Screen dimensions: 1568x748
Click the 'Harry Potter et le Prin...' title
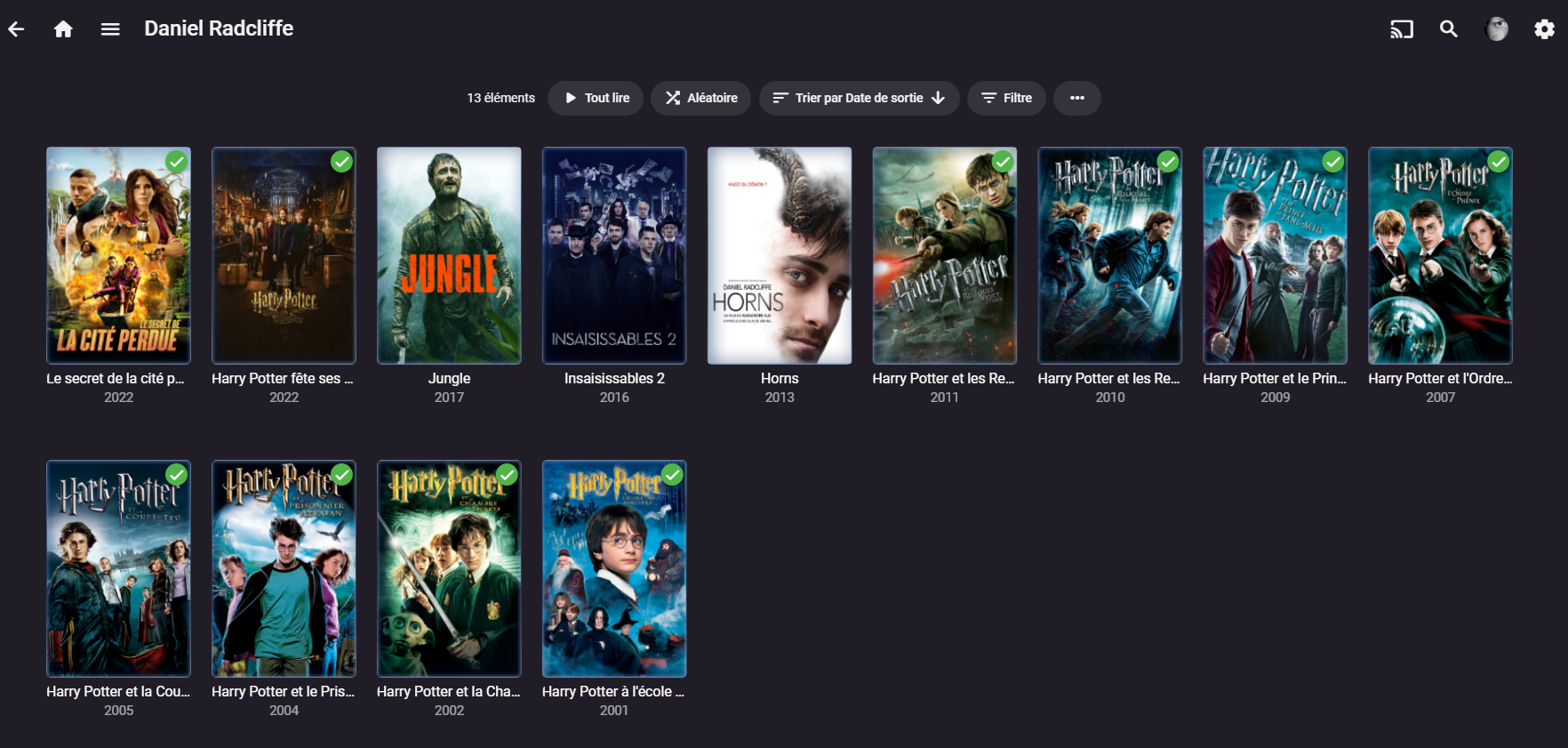[1275, 378]
